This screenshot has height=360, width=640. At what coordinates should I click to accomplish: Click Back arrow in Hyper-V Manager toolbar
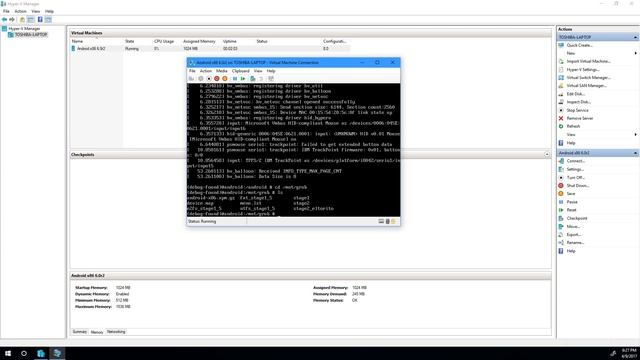click(4, 19)
